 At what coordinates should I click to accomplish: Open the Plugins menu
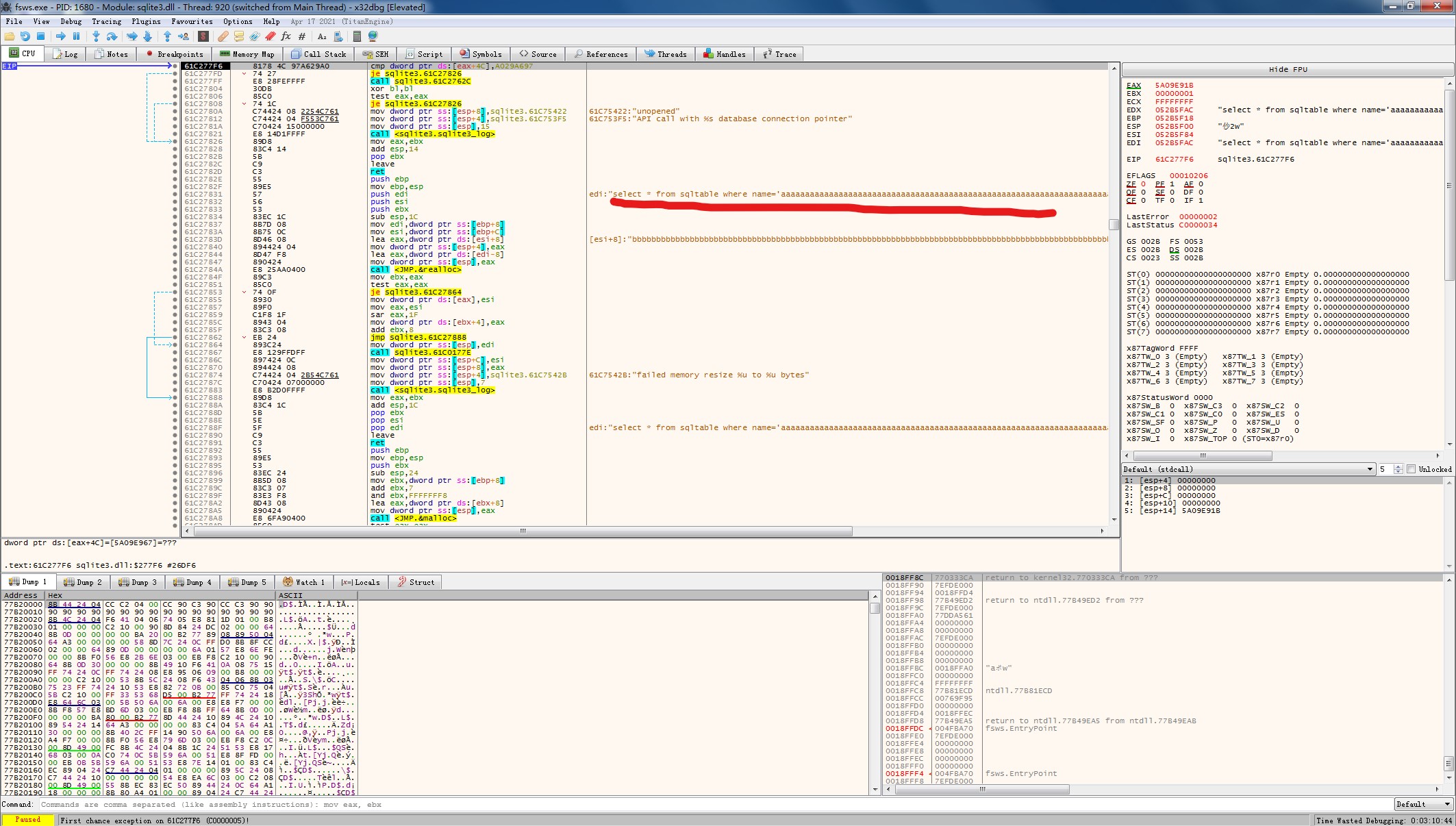click(146, 21)
